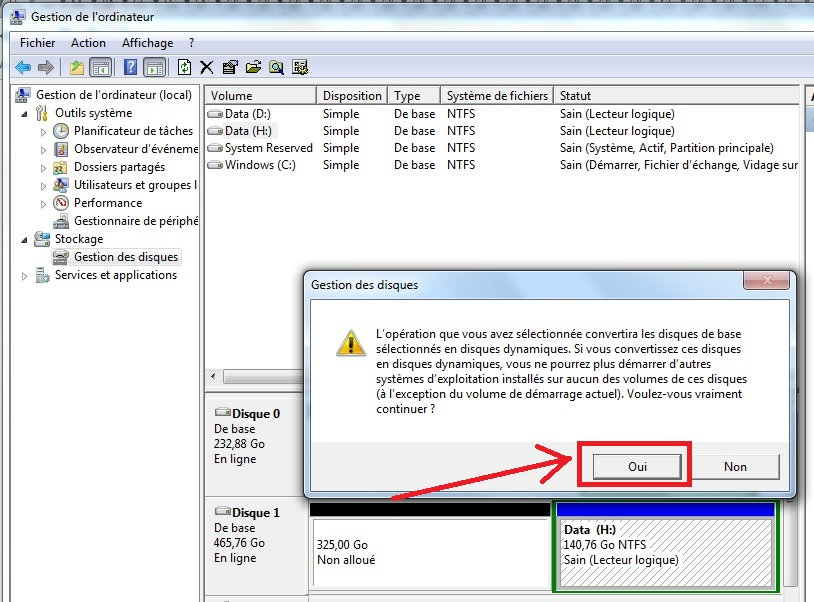Decline the conversion with Non

[x=735, y=467]
